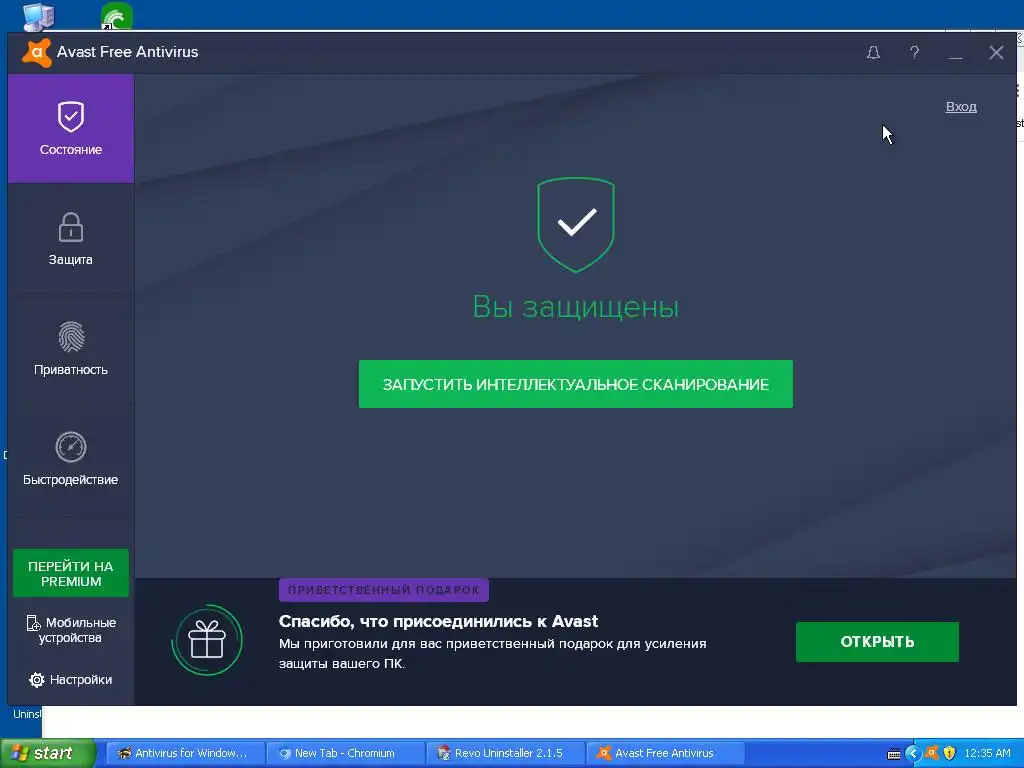Open the Приватность privacy section

click(71, 349)
